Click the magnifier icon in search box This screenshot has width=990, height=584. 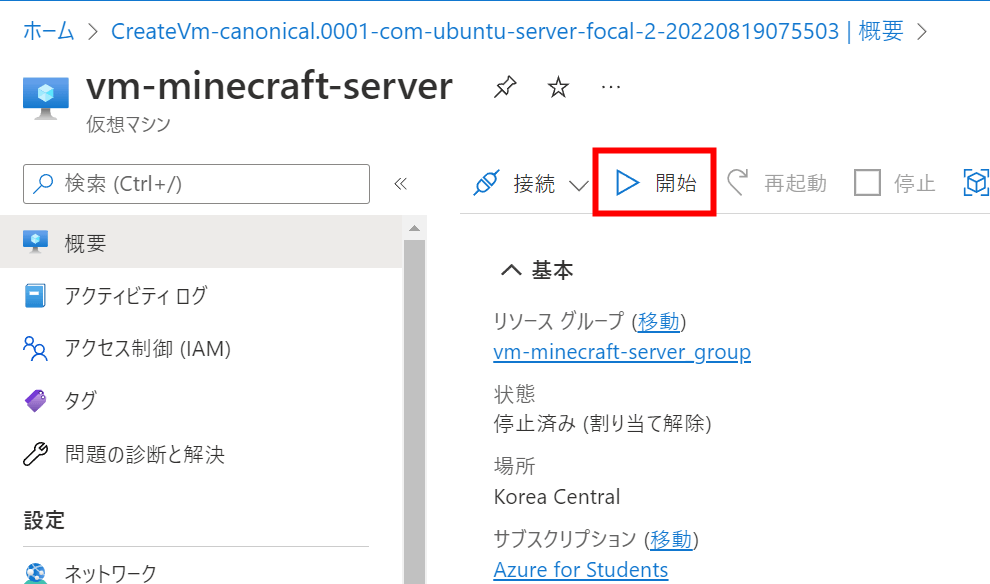click(43, 184)
